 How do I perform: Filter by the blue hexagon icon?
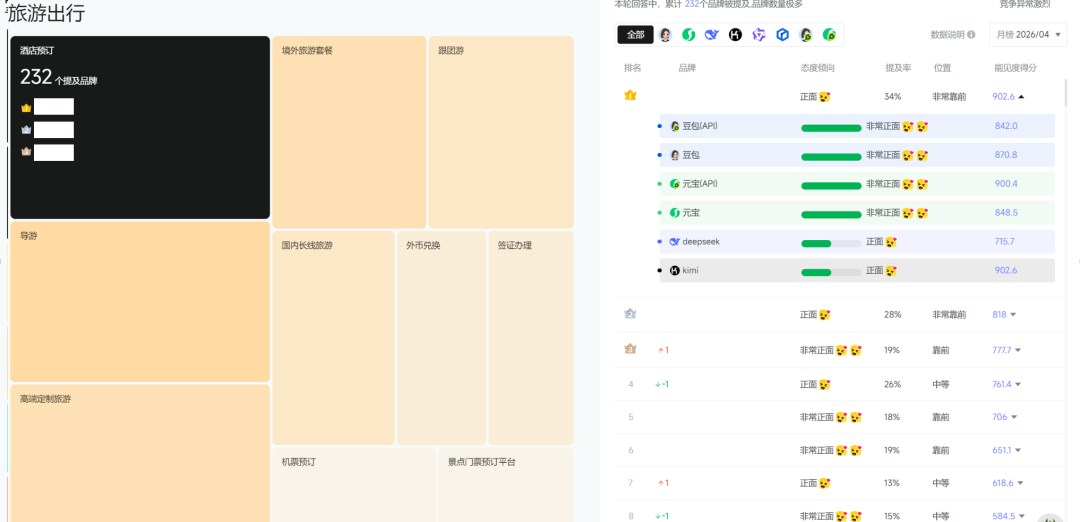click(x=782, y=34)
